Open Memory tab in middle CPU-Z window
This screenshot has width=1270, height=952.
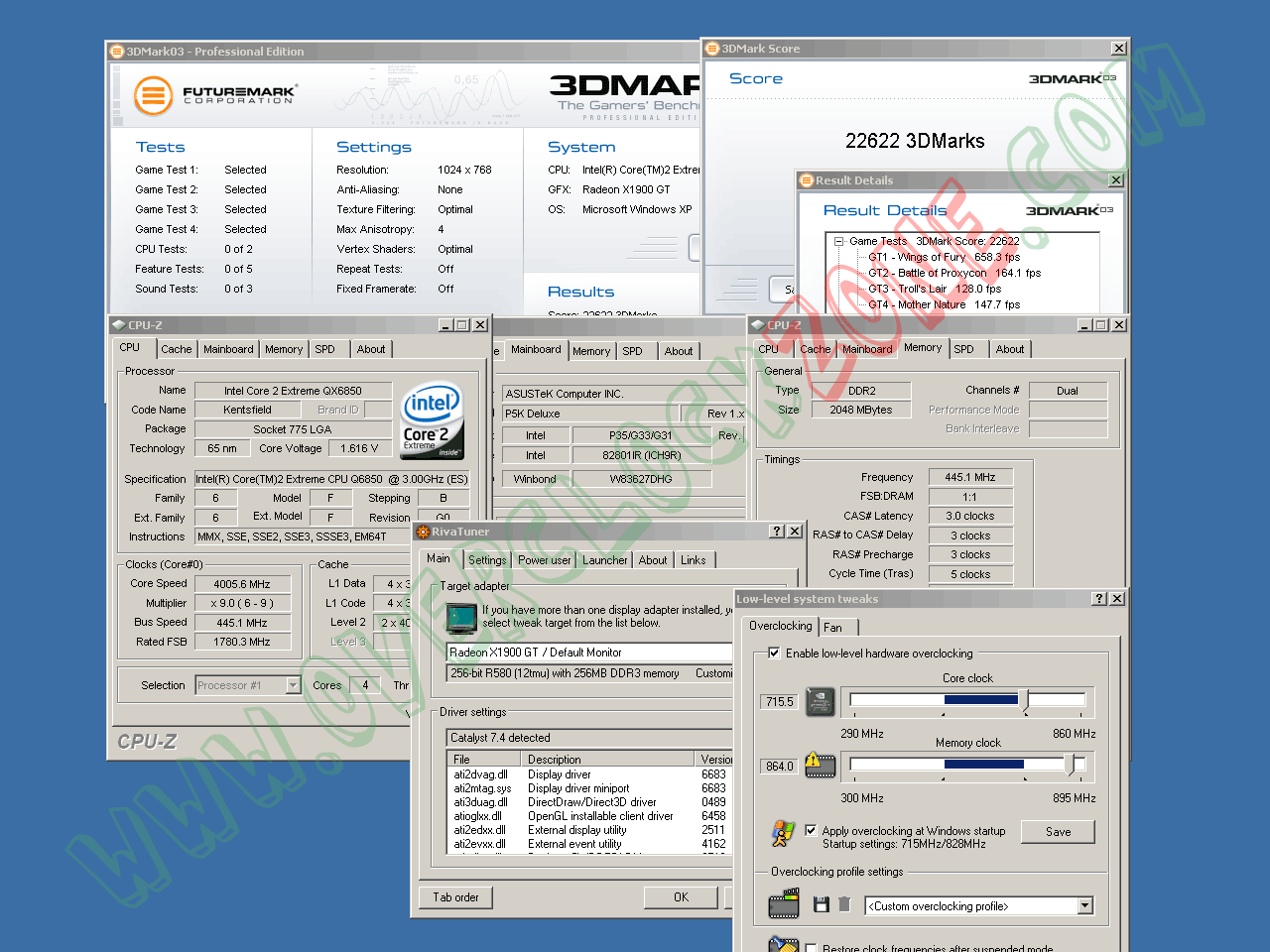[591, 351]
